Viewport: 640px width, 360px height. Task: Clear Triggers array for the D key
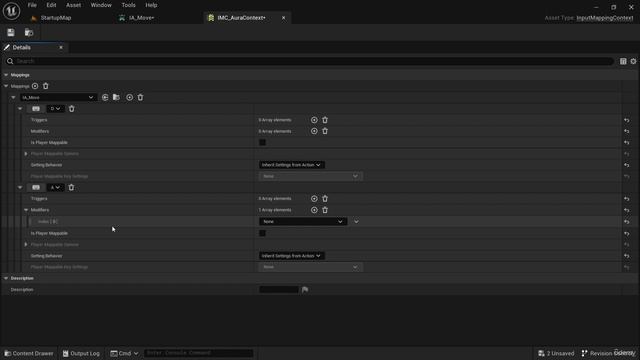[x=325, y=120]
